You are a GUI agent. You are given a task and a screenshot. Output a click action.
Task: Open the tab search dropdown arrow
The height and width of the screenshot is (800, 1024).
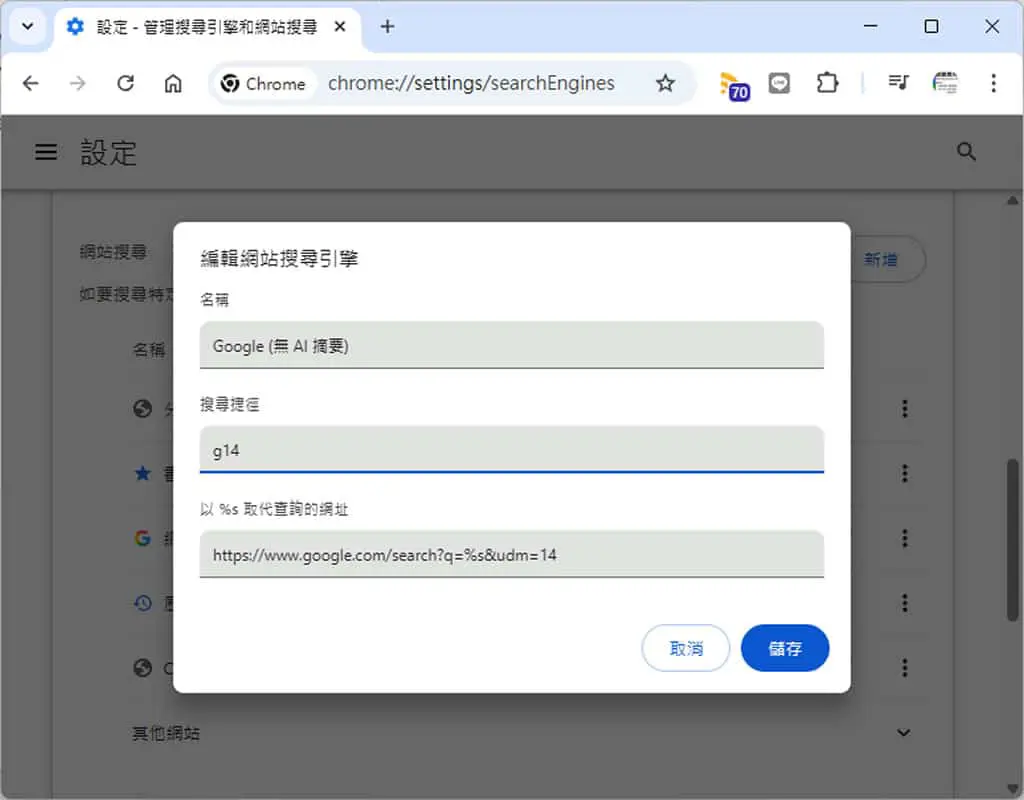pos(27,27)
